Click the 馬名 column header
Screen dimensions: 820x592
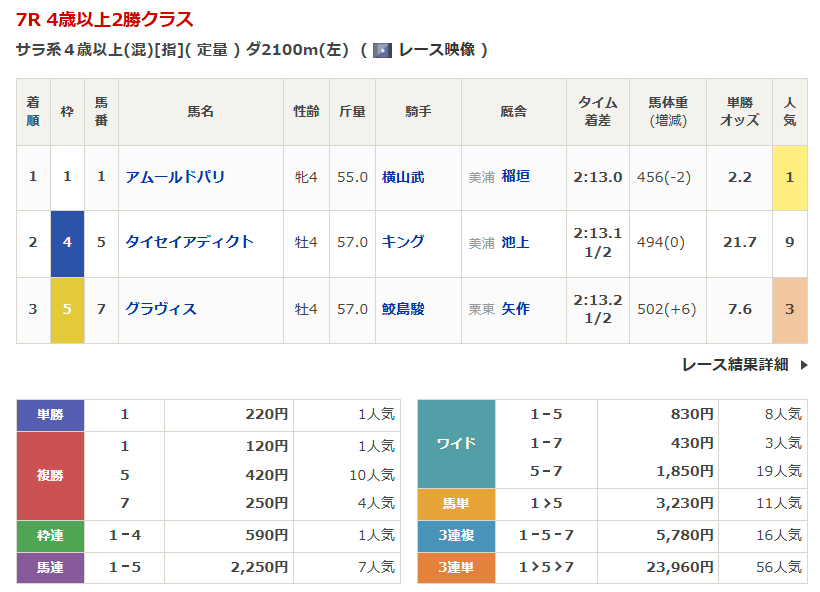[x=200, y=112]
